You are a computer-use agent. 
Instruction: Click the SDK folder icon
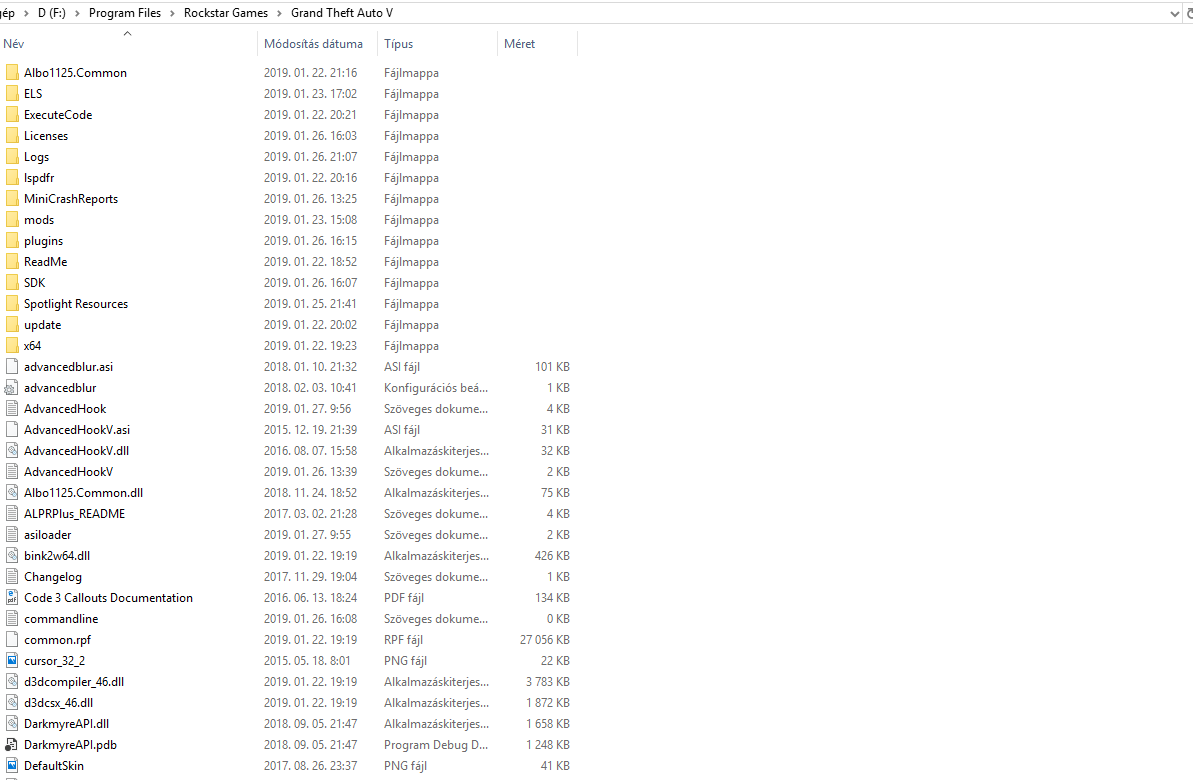[x=11, y=282]
